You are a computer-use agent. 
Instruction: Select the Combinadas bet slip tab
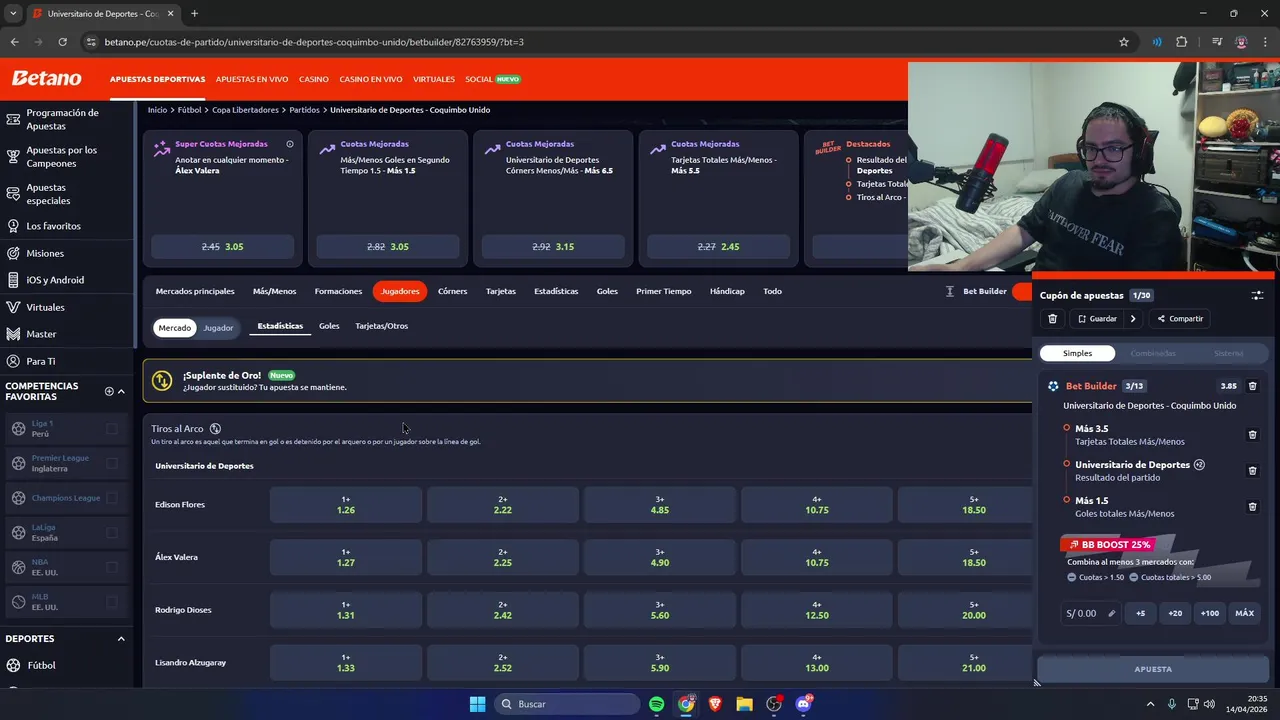(x=1153, y=353)
